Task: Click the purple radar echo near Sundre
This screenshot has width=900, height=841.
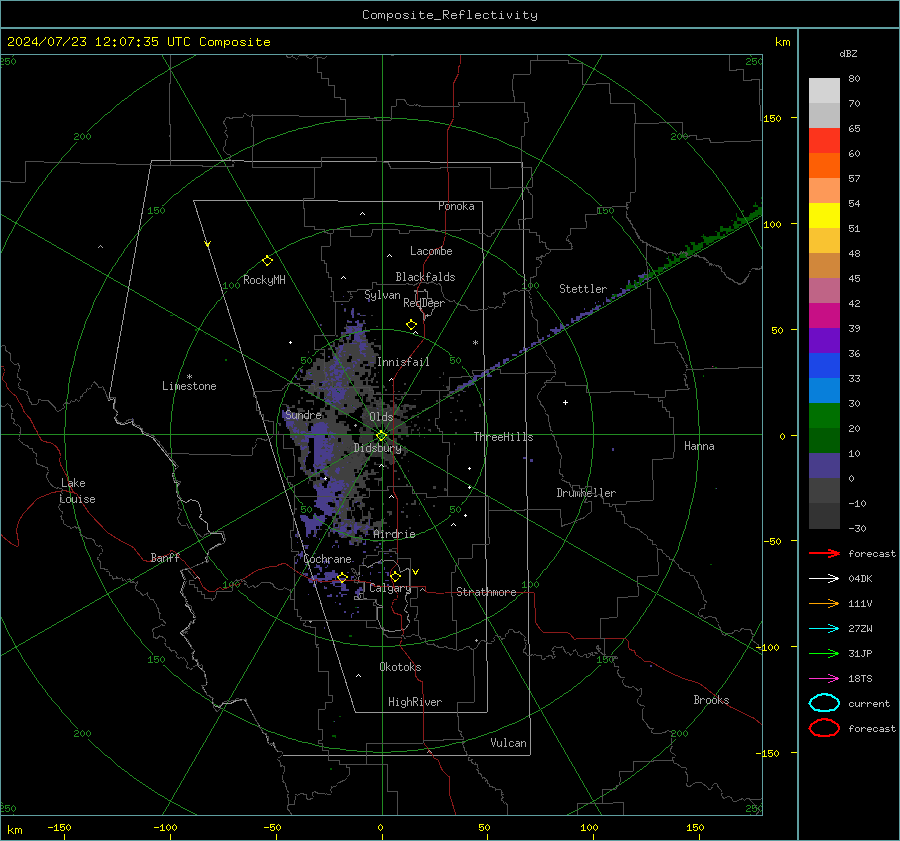Action: (319, 445)
